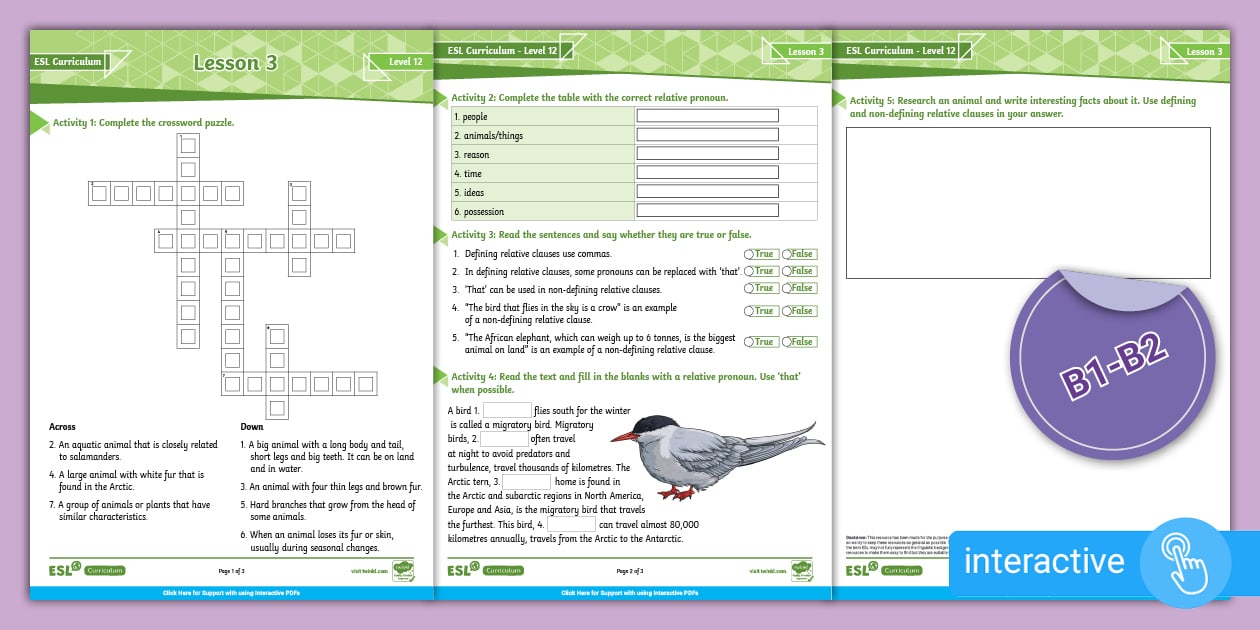Select False for statement 4 in Activity 3
The image size is (1260, 630).
[x=799, y=311]
